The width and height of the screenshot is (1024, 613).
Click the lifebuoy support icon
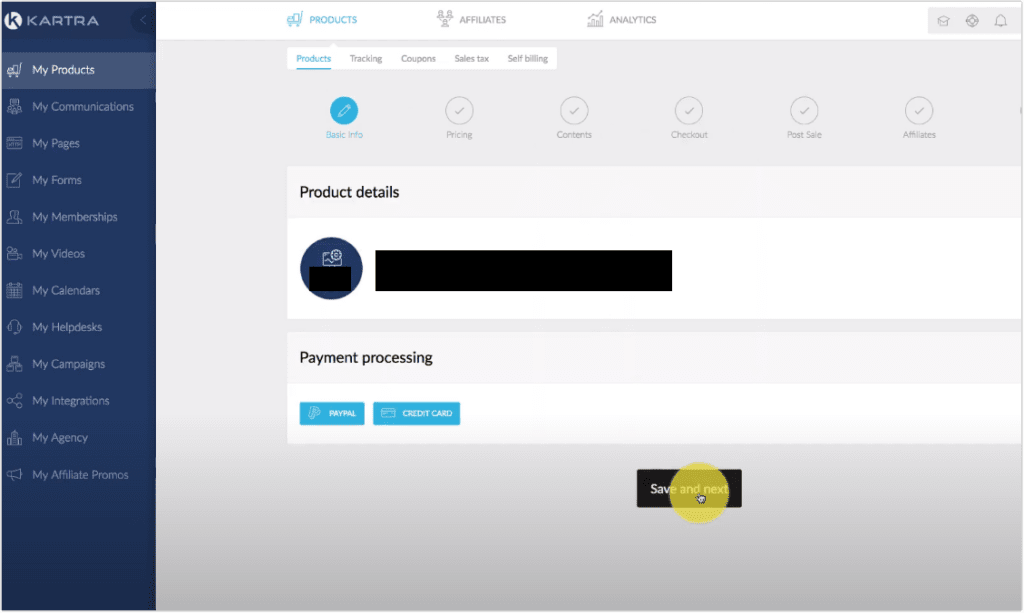(972, 21)
